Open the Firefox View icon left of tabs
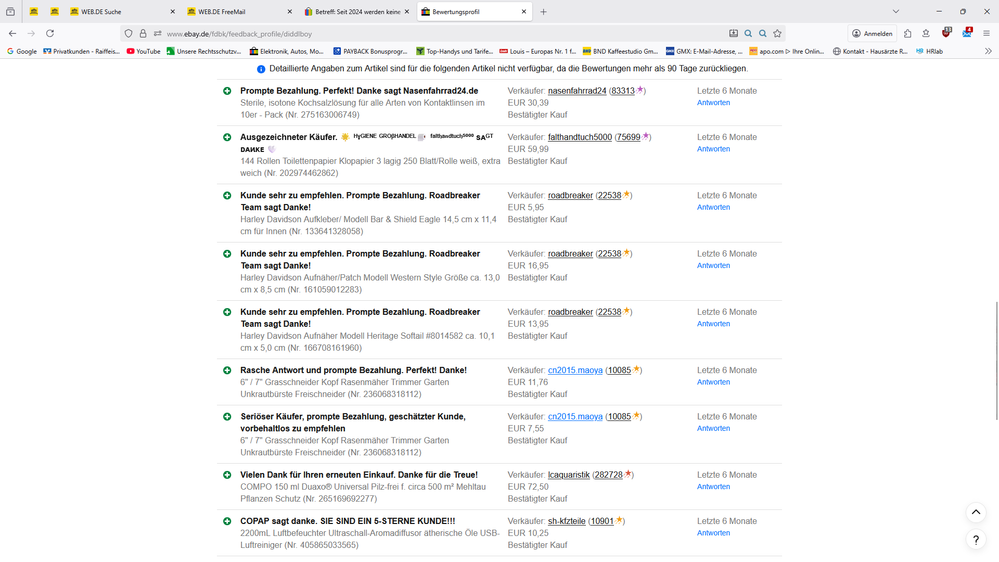 10,11
